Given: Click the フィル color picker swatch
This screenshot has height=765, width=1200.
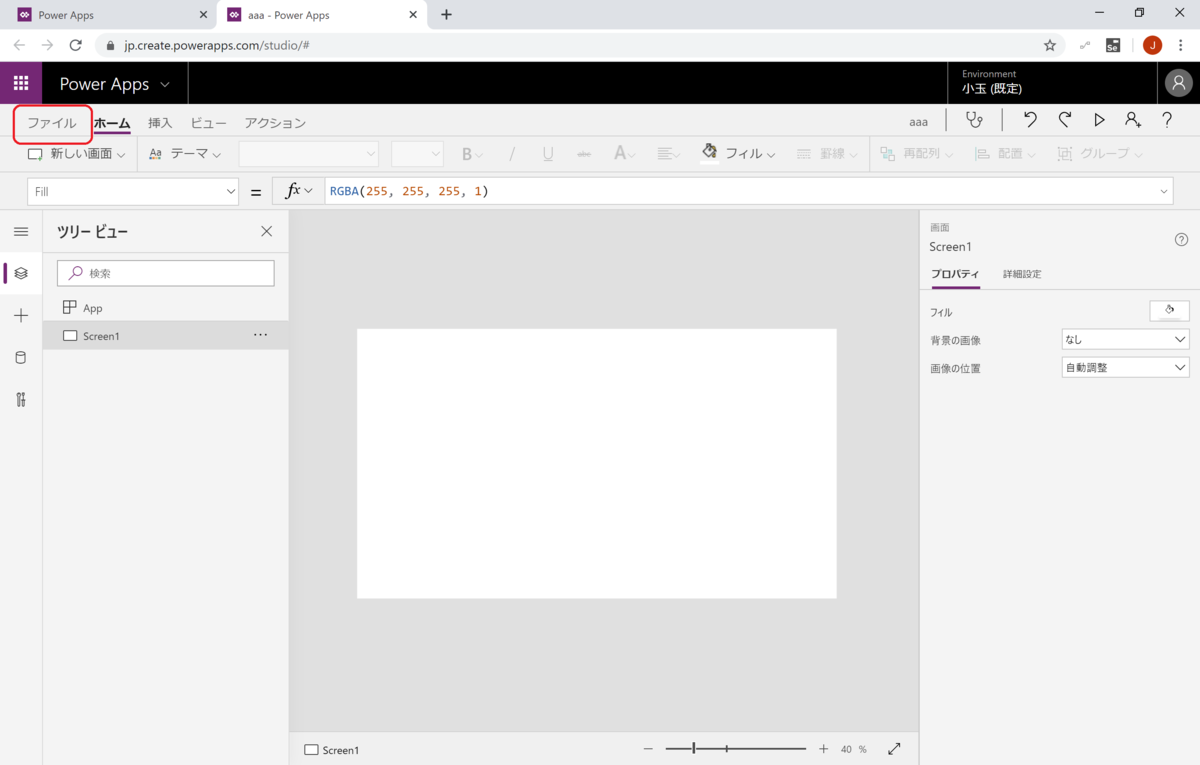Looking at the screenshot, I should click(x=1169, y=311).
